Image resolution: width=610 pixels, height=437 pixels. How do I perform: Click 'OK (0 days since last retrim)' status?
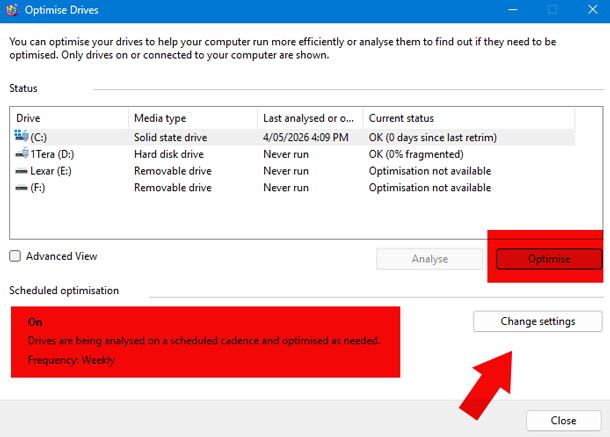tap(433, 137)
